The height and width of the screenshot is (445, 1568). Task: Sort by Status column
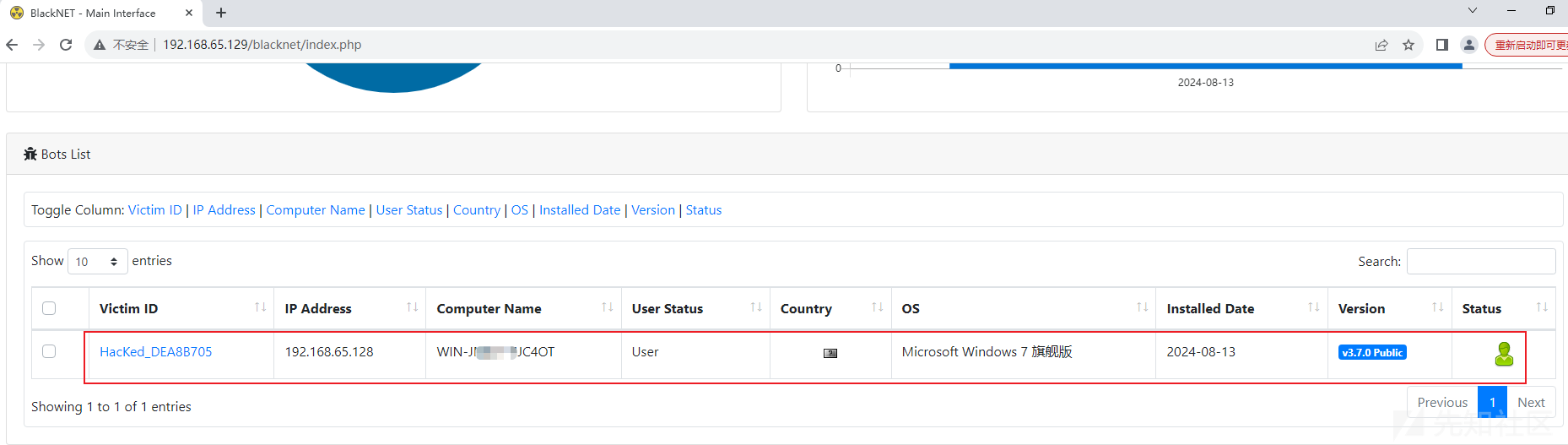click(1504, 308)
